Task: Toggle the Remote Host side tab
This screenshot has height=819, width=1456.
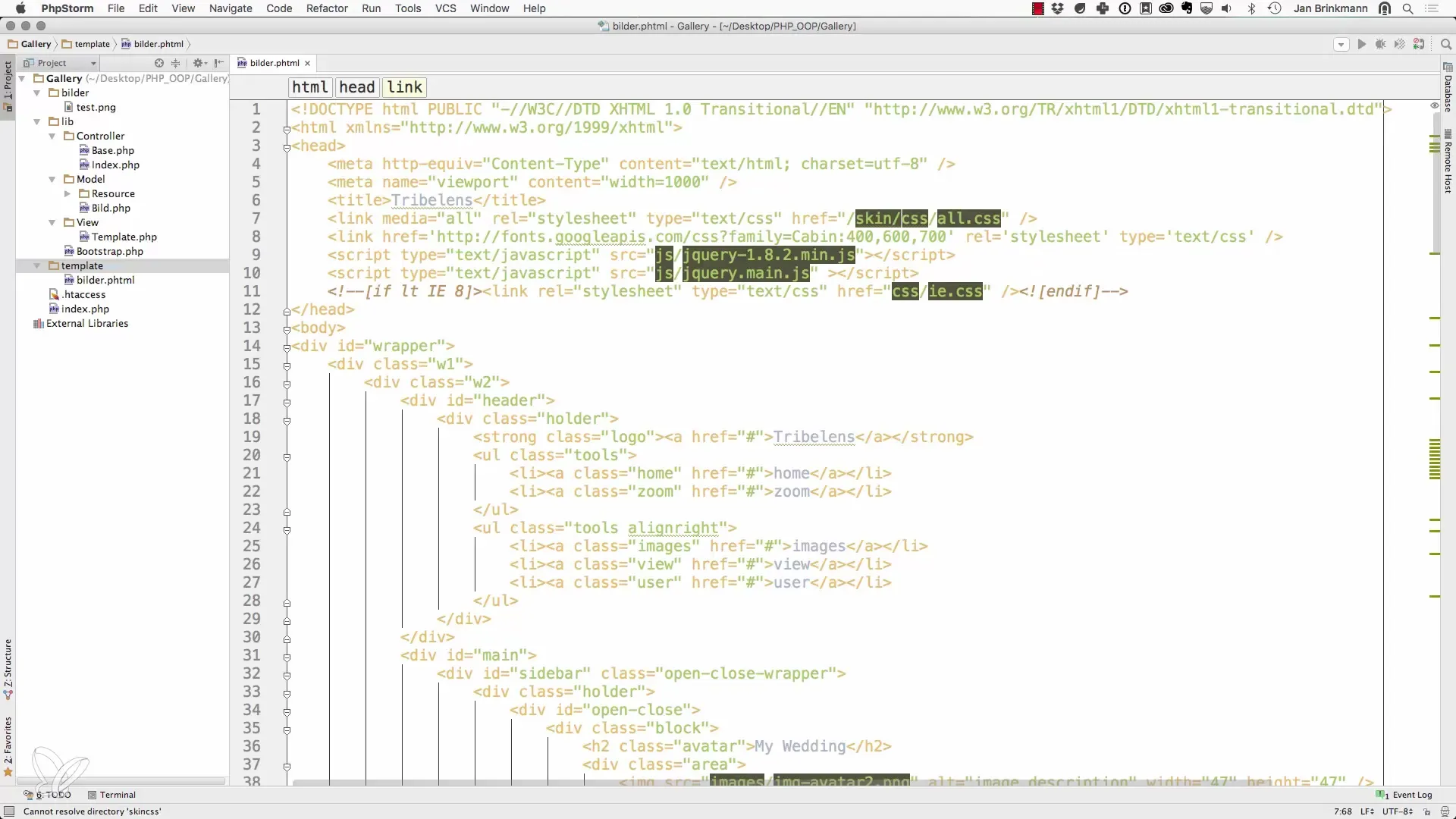Action: coord(1448,162)
